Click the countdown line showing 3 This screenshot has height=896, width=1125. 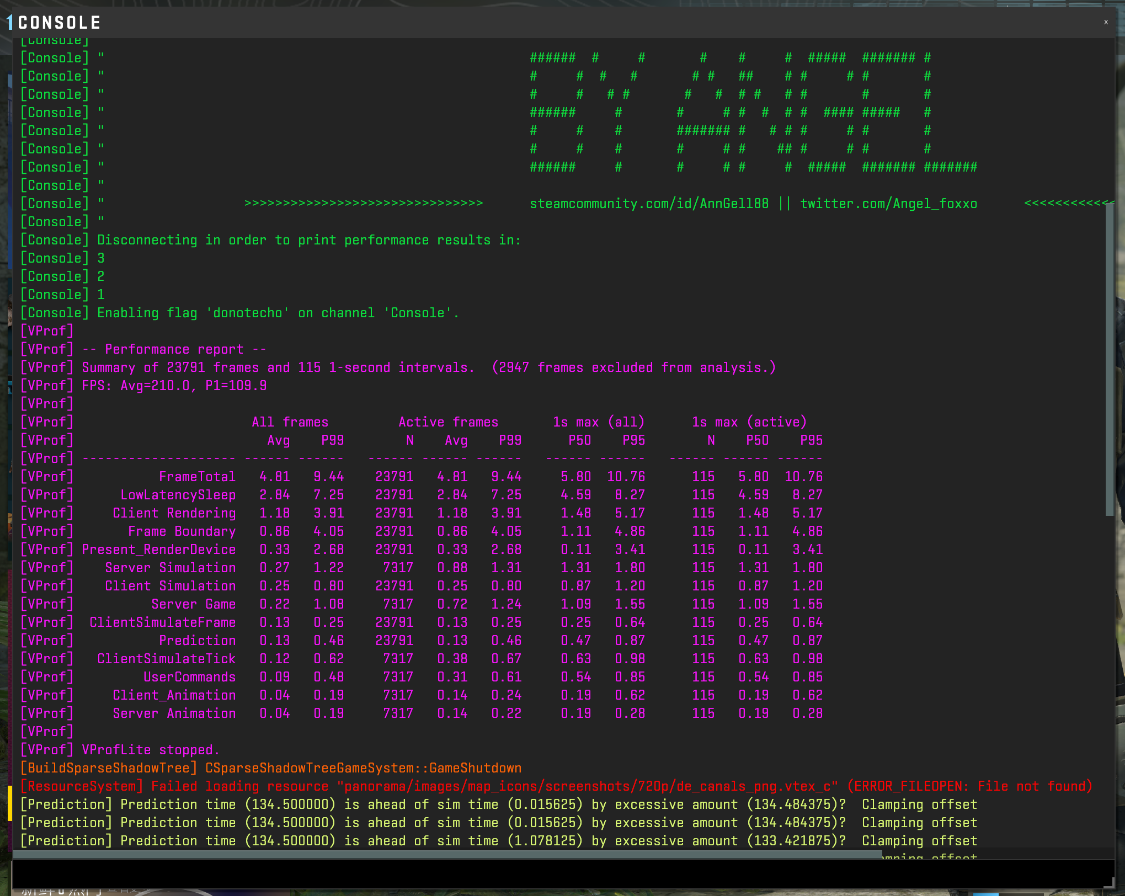(62, 258)
